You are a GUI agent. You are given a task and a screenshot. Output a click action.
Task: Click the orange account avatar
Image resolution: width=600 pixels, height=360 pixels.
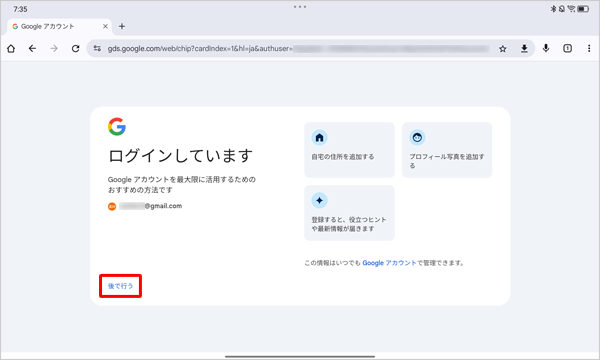coord(112,206)
